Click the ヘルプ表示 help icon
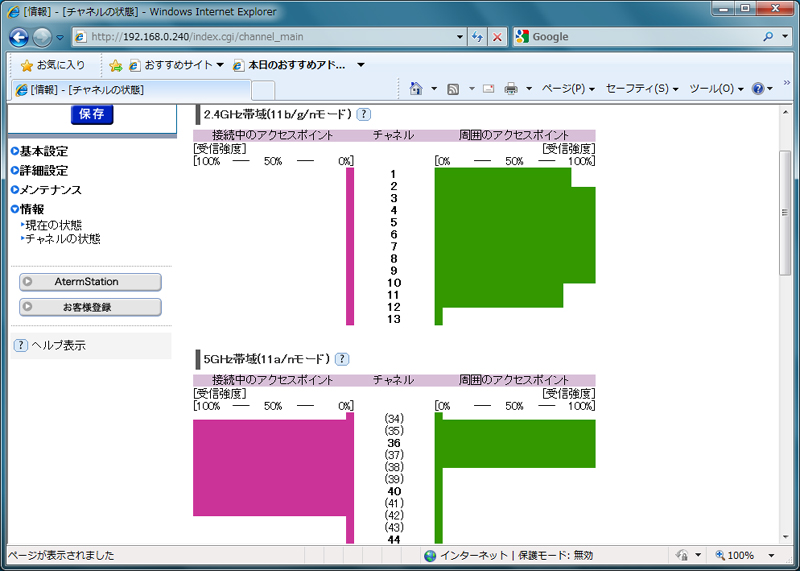800x571 pixels. [x=20, y=345]
